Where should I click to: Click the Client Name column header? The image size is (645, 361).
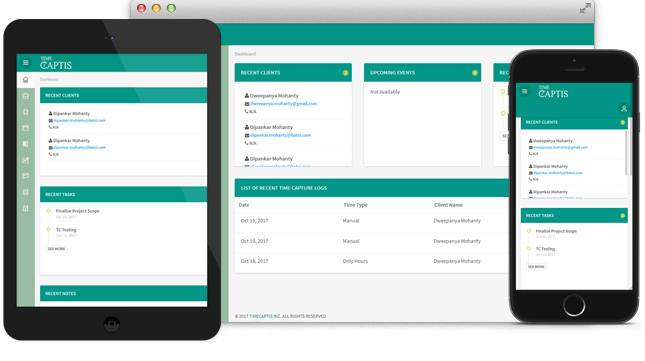click(448, 205)
